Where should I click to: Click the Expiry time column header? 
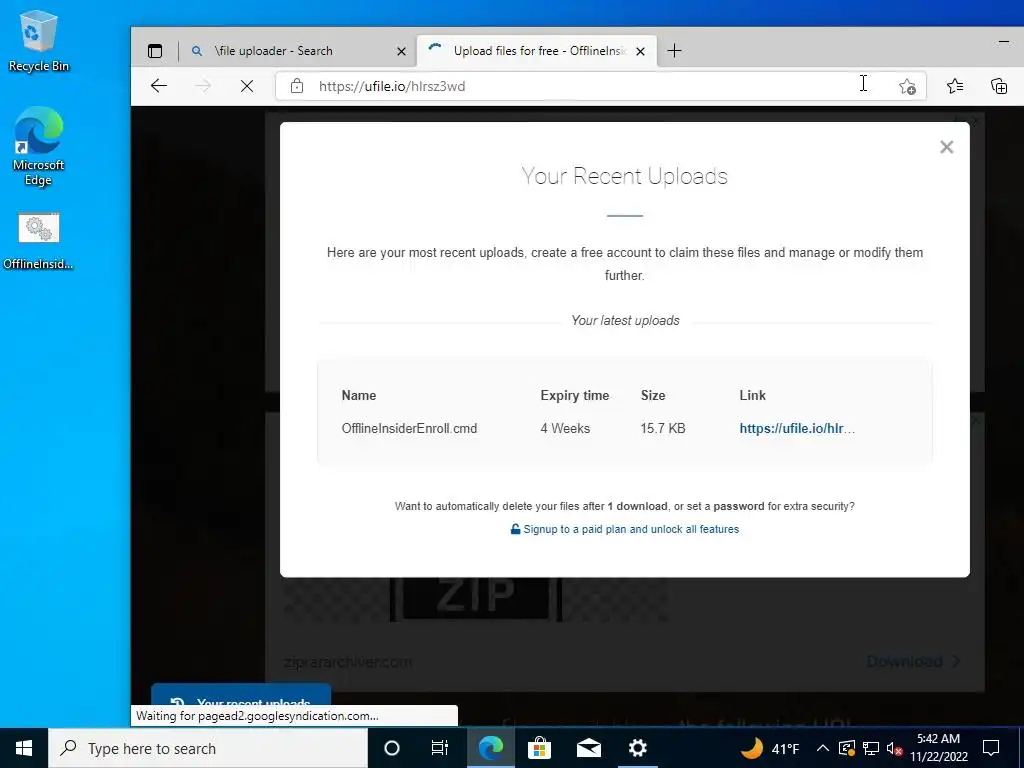(575, 395)
